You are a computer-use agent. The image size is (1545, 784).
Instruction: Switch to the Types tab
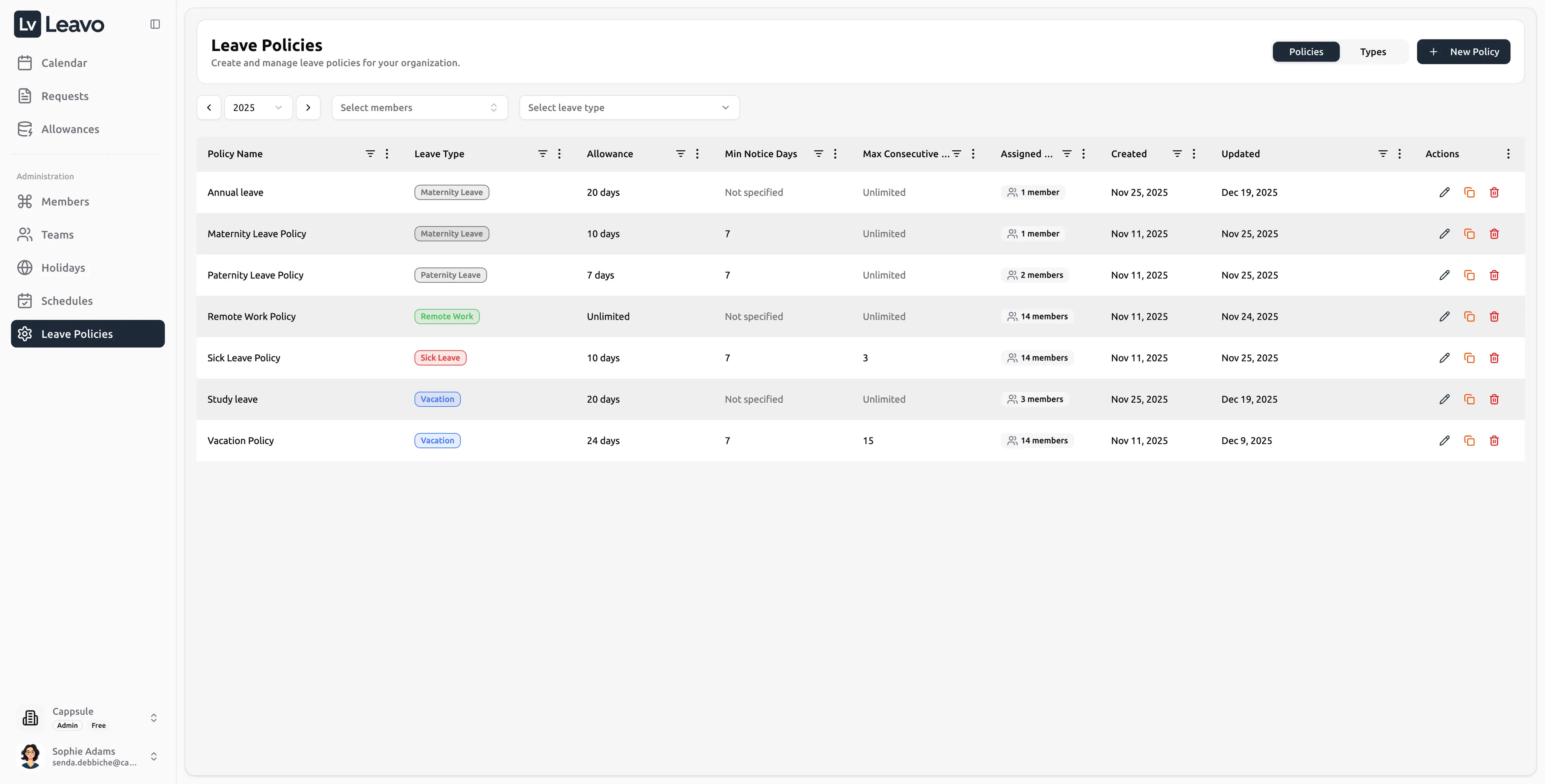point(1374,51)
